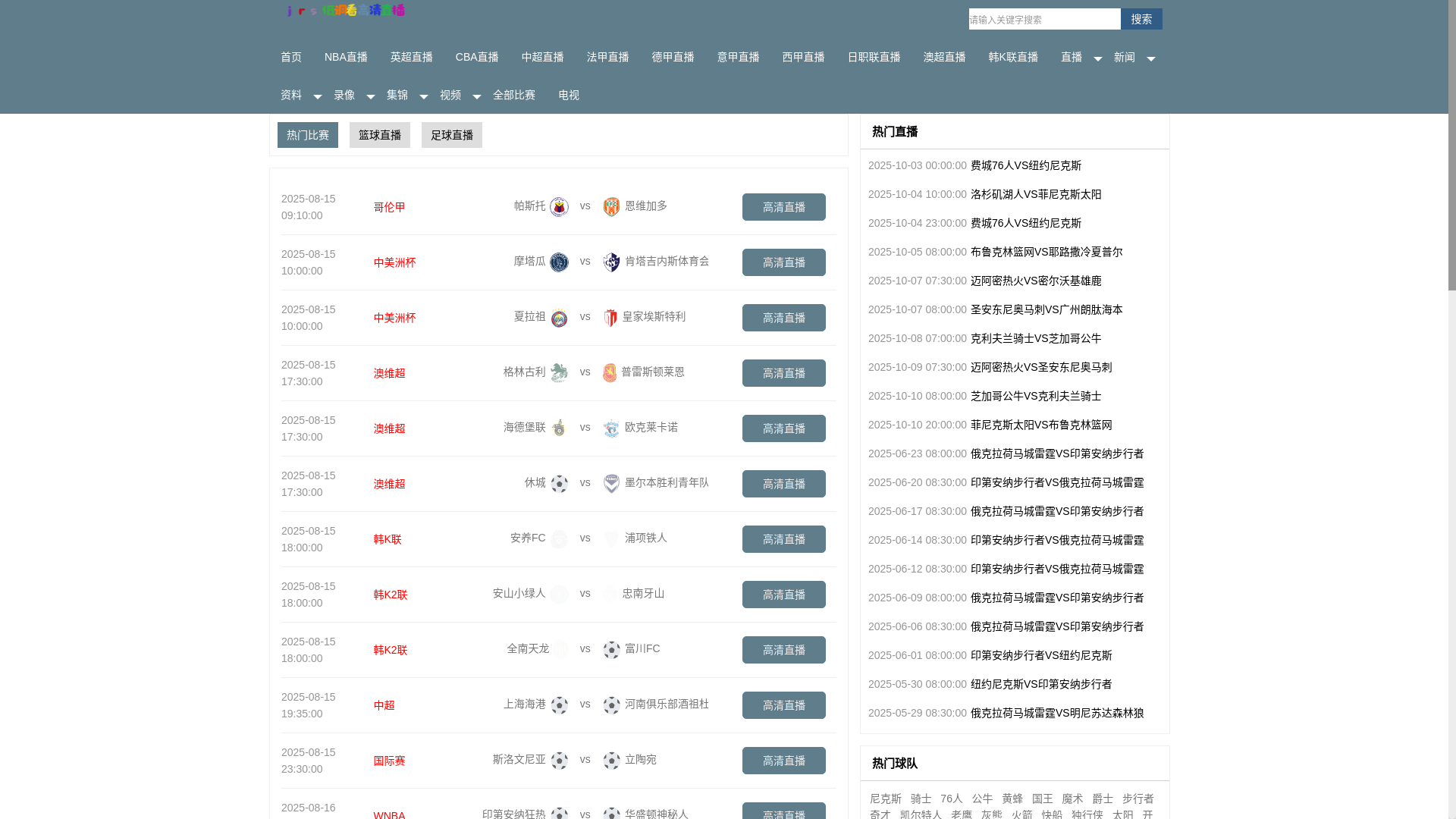Click the 格林古利 team logo icon
This screenshot has height=819, width=1456.
point(559,372)
